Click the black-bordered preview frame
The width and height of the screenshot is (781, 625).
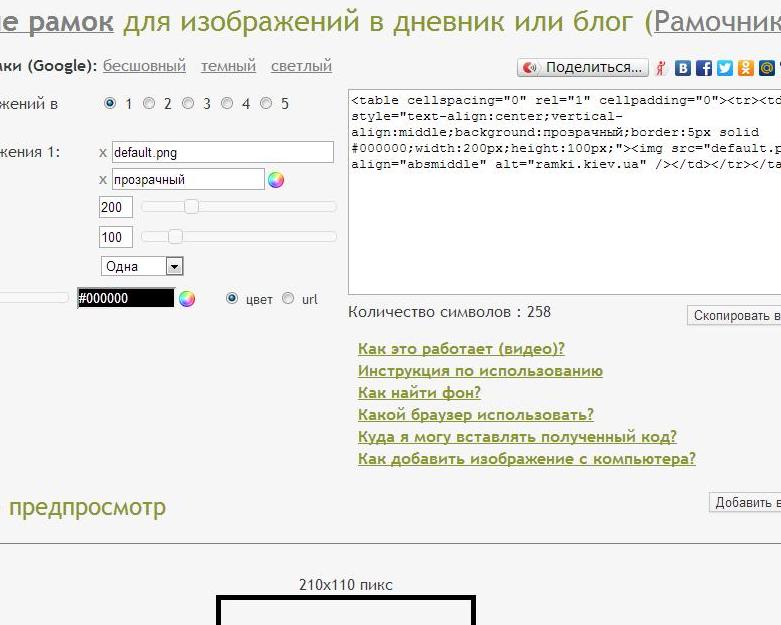coord(346,610)
